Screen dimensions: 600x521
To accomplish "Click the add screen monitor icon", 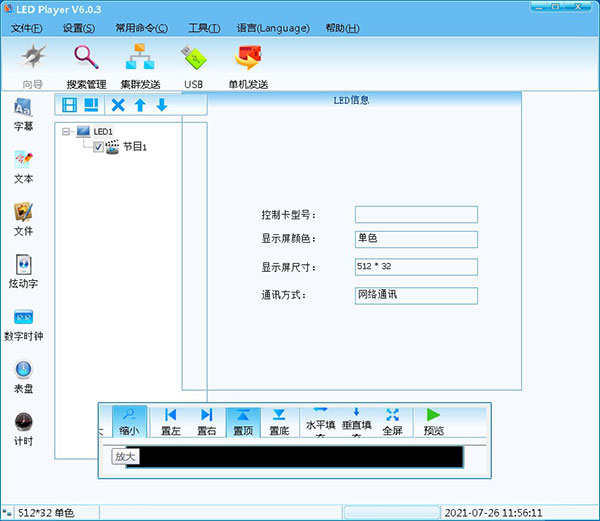I will (x=91, y=105).
